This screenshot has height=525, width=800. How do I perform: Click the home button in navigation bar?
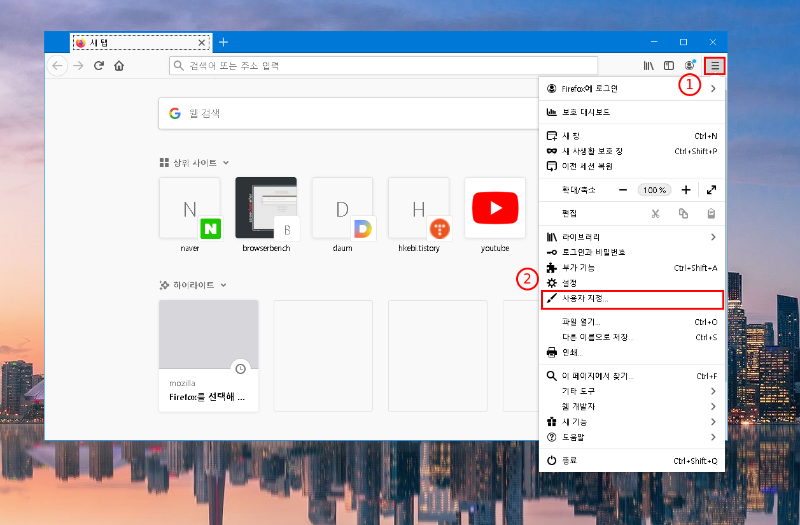click(119, 66)
